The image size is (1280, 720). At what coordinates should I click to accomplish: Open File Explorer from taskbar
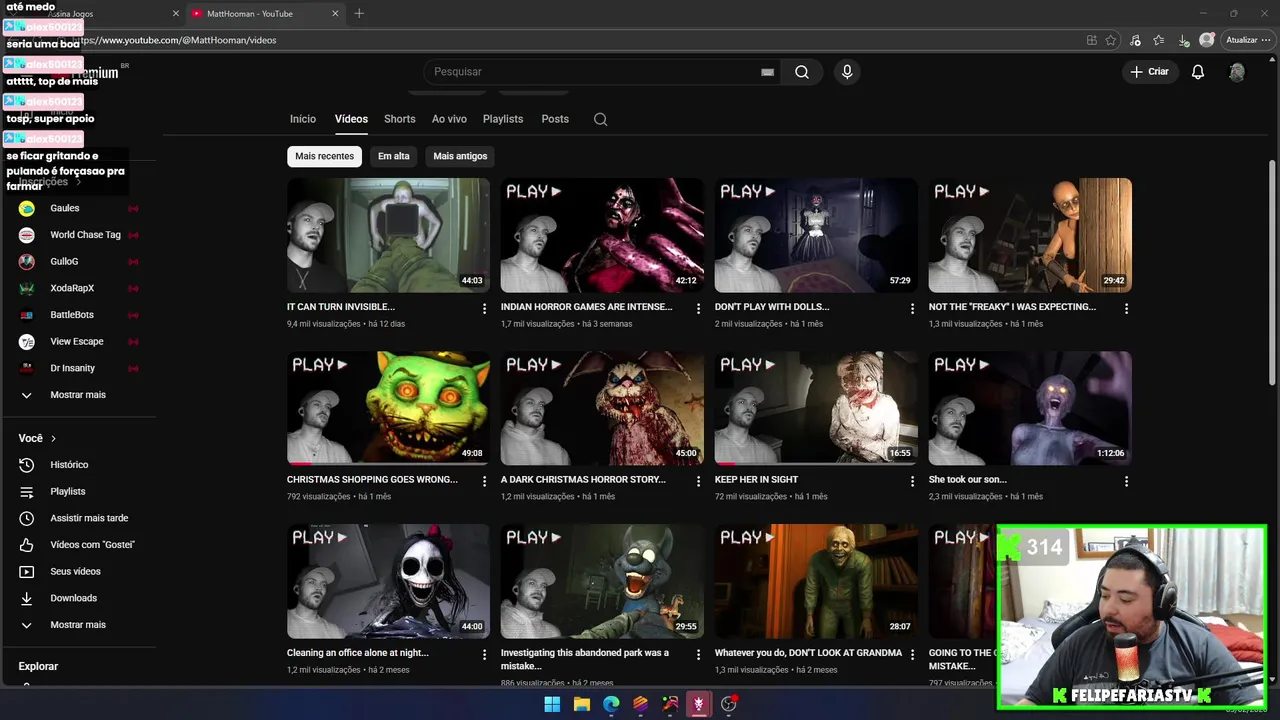582,704
